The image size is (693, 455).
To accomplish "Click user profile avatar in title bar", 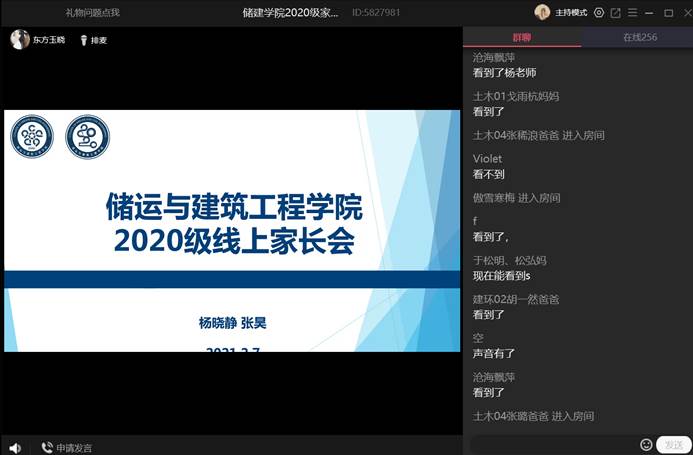I will [x=543, y=12].
